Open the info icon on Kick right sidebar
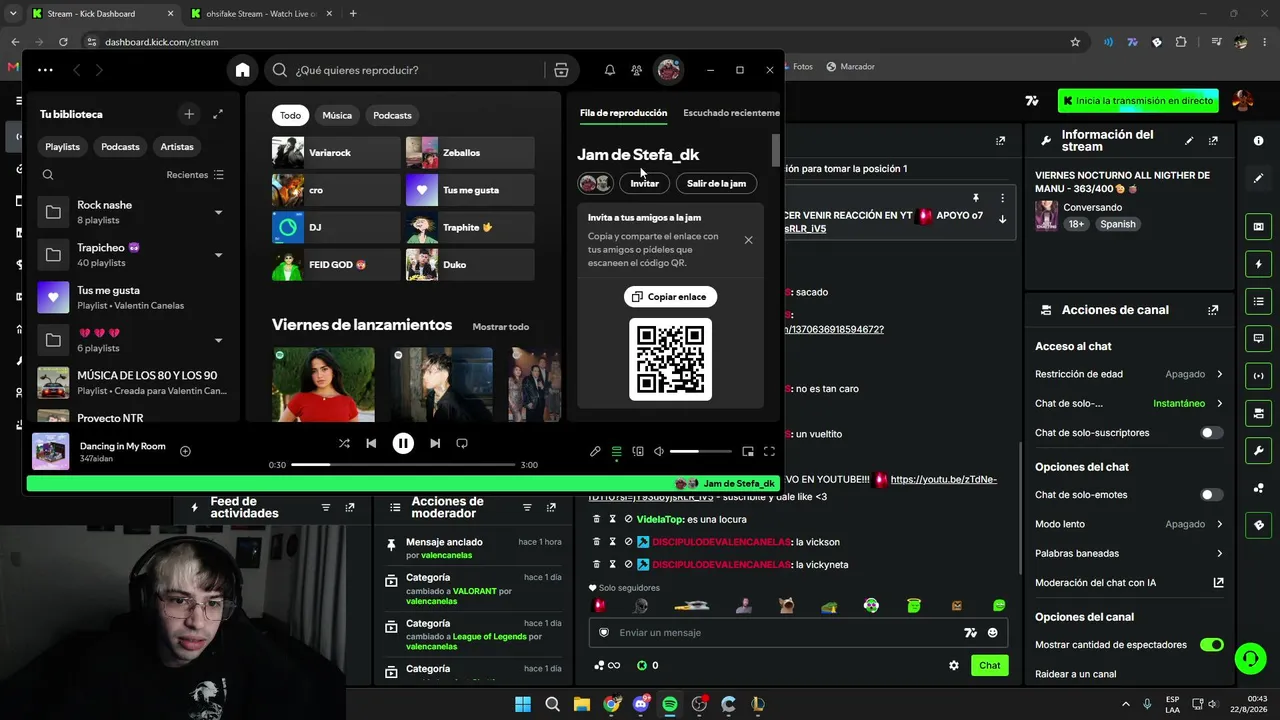 pyautogui.click(x=1258, y=141)
